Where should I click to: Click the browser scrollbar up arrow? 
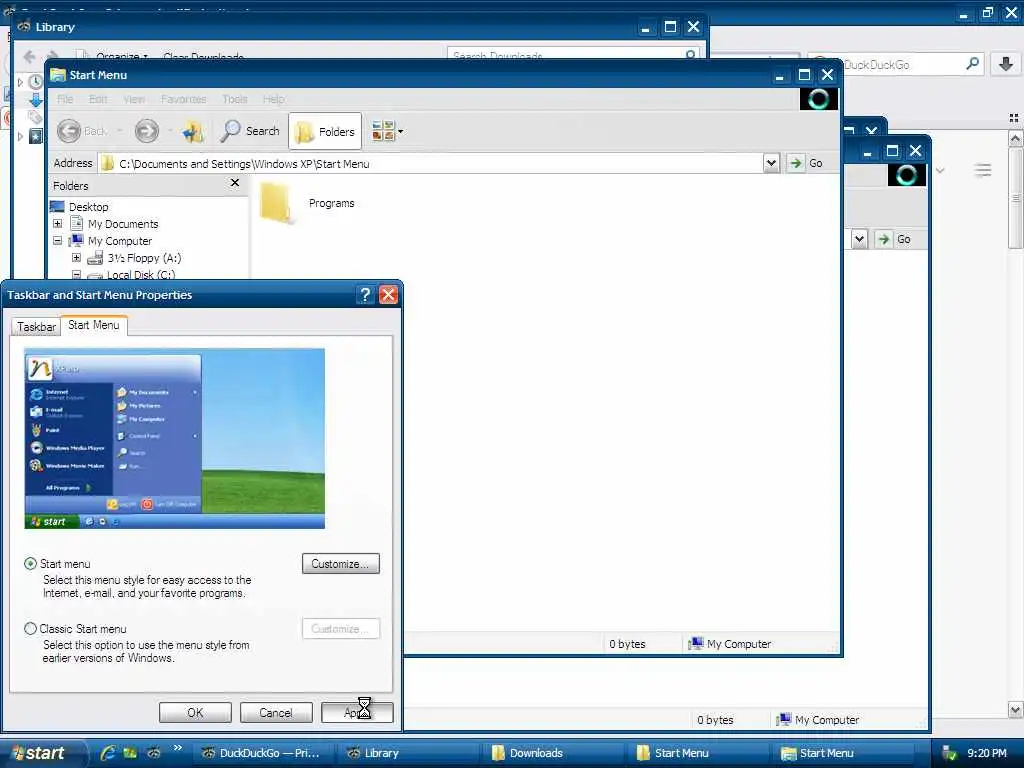pyautogui.click(x=1015, y=138)
